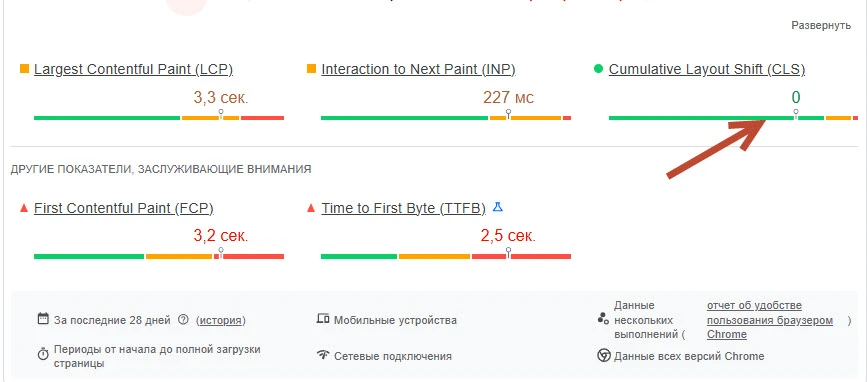Image resolution: width=867 pixels, height=382 pixels.
Task: Click the marker on the LCP distribution bar
Action: [221, 114]
